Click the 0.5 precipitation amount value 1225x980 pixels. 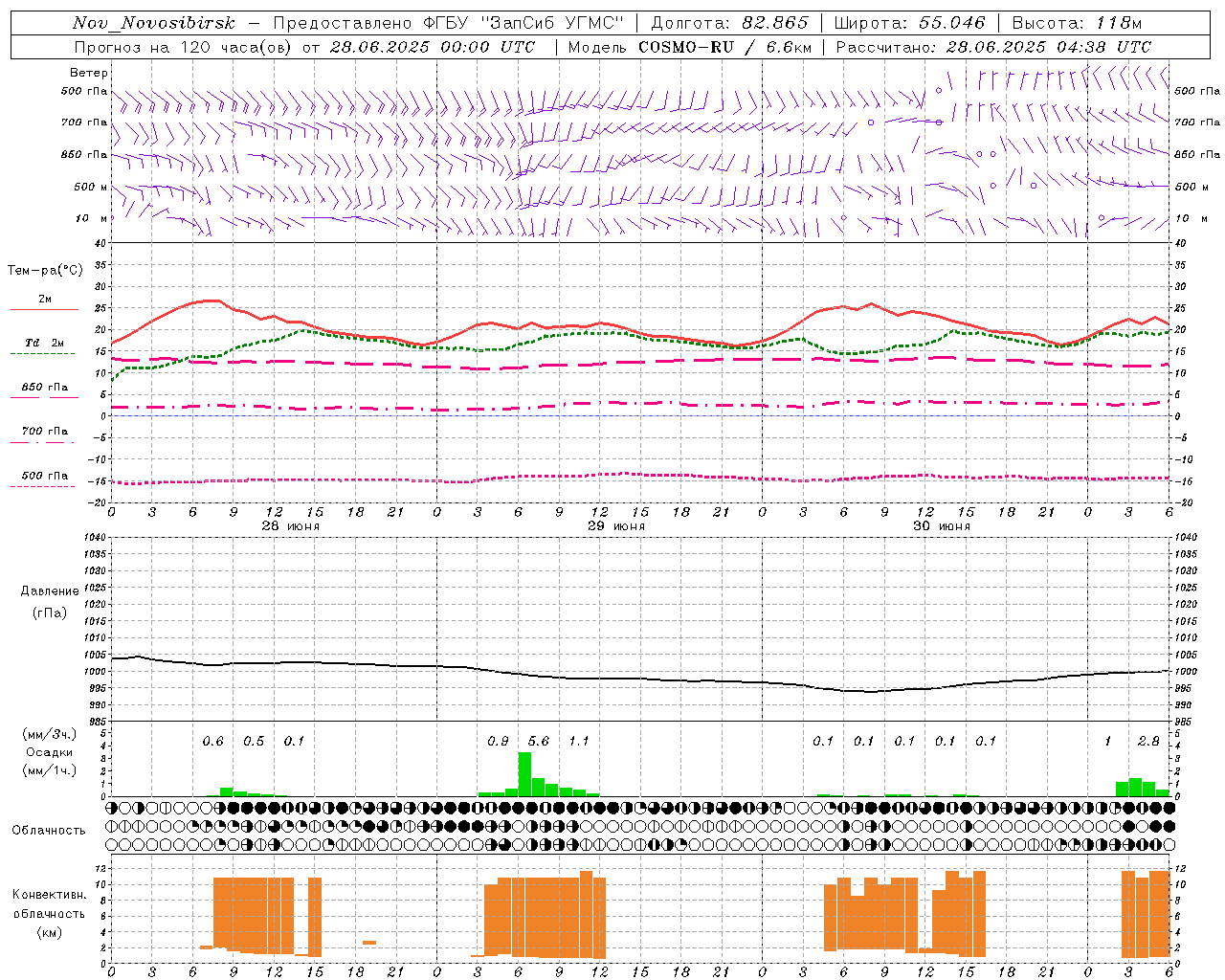click(x=254, y=741)
